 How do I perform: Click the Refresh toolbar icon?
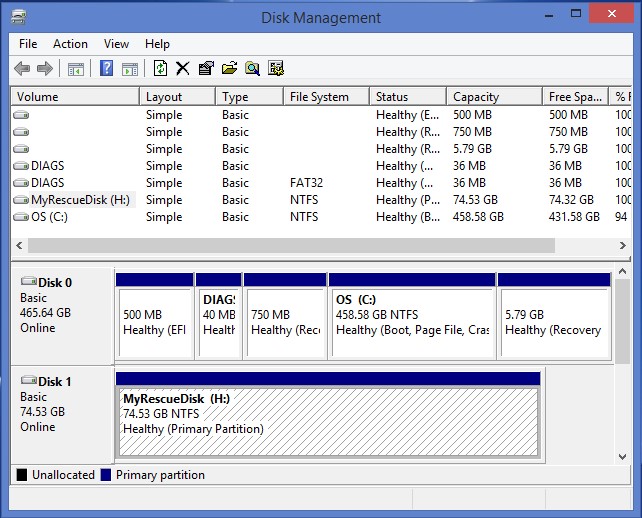pos(160,68)
